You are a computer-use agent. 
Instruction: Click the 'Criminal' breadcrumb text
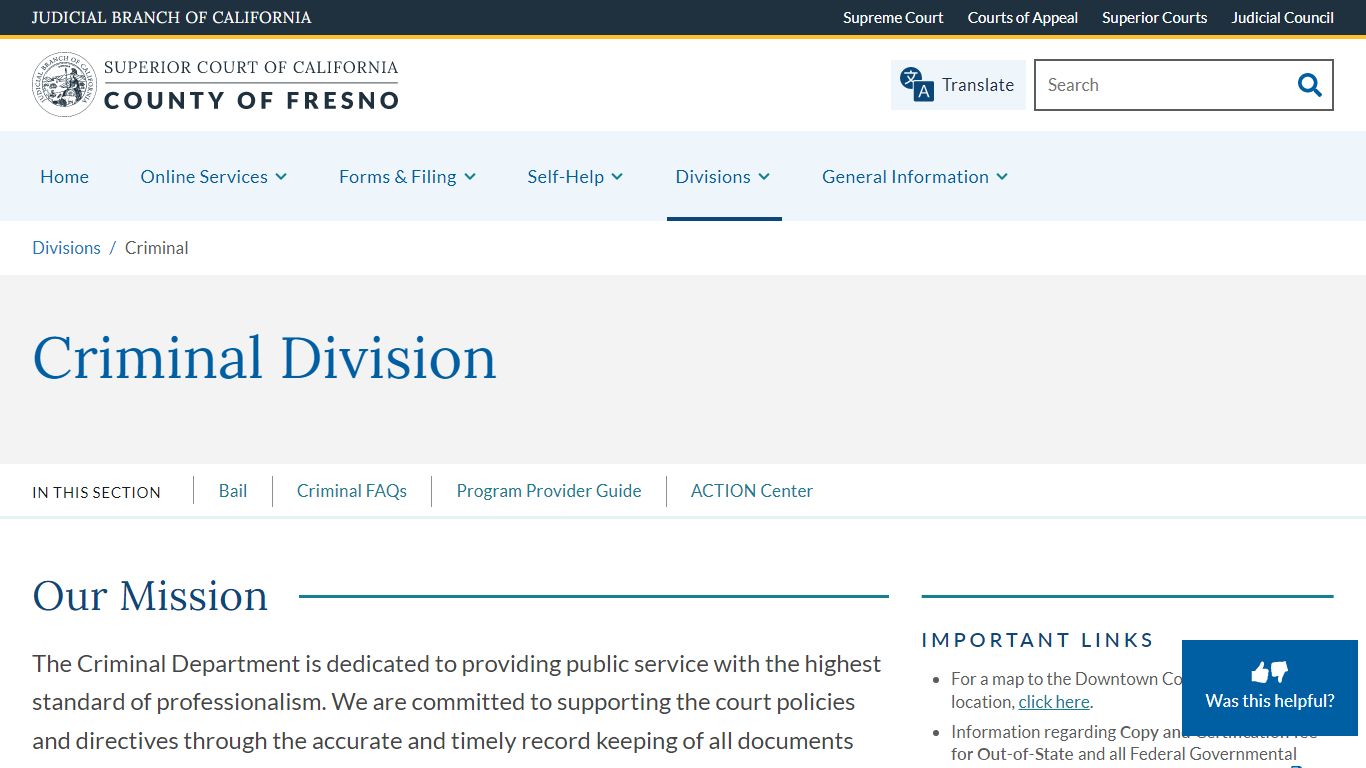tap(156, 248)
